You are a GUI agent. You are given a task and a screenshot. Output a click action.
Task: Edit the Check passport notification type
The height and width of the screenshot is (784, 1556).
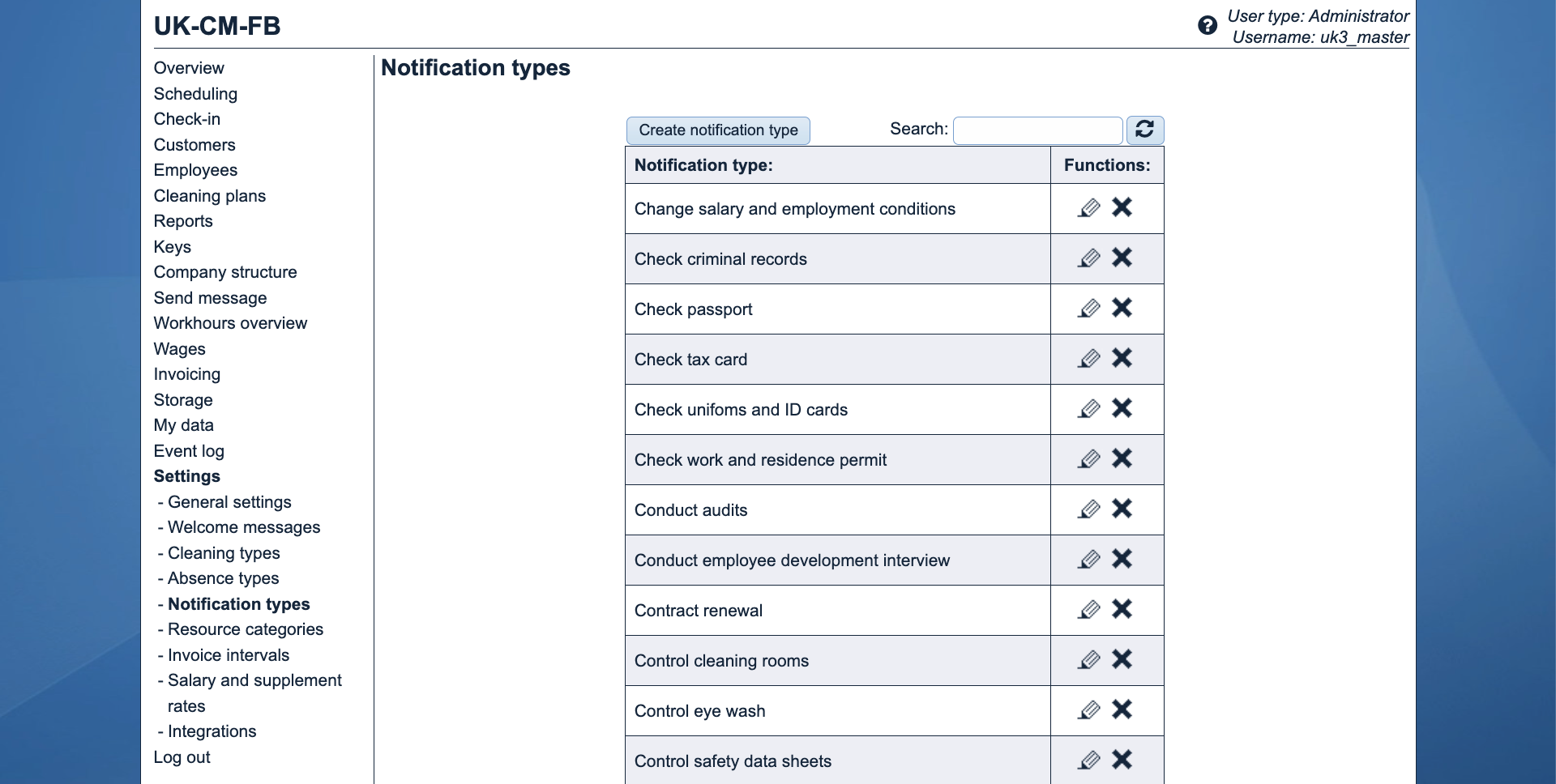(x=1089, y=309)
